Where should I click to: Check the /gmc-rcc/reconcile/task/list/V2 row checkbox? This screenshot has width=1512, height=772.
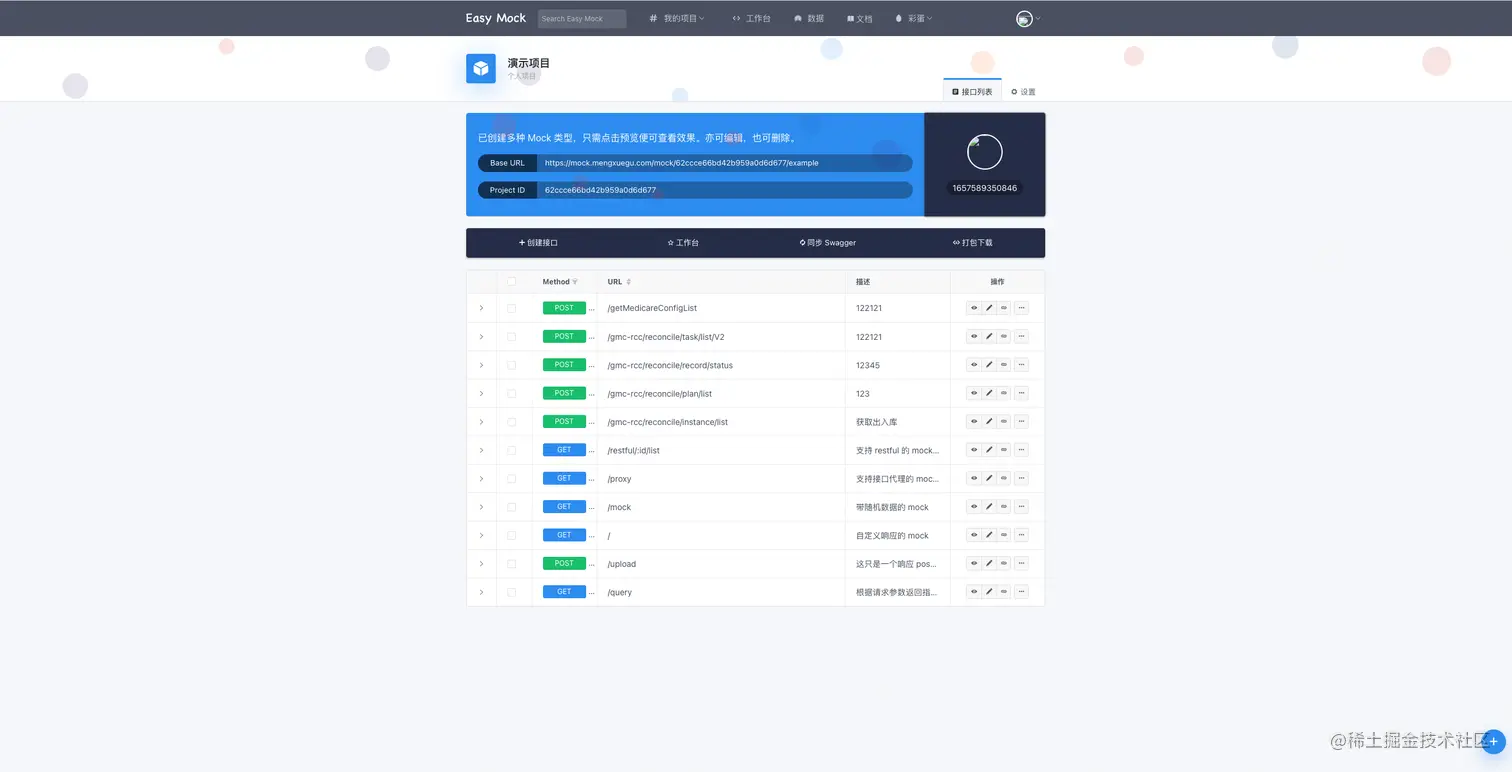point(512,336)
